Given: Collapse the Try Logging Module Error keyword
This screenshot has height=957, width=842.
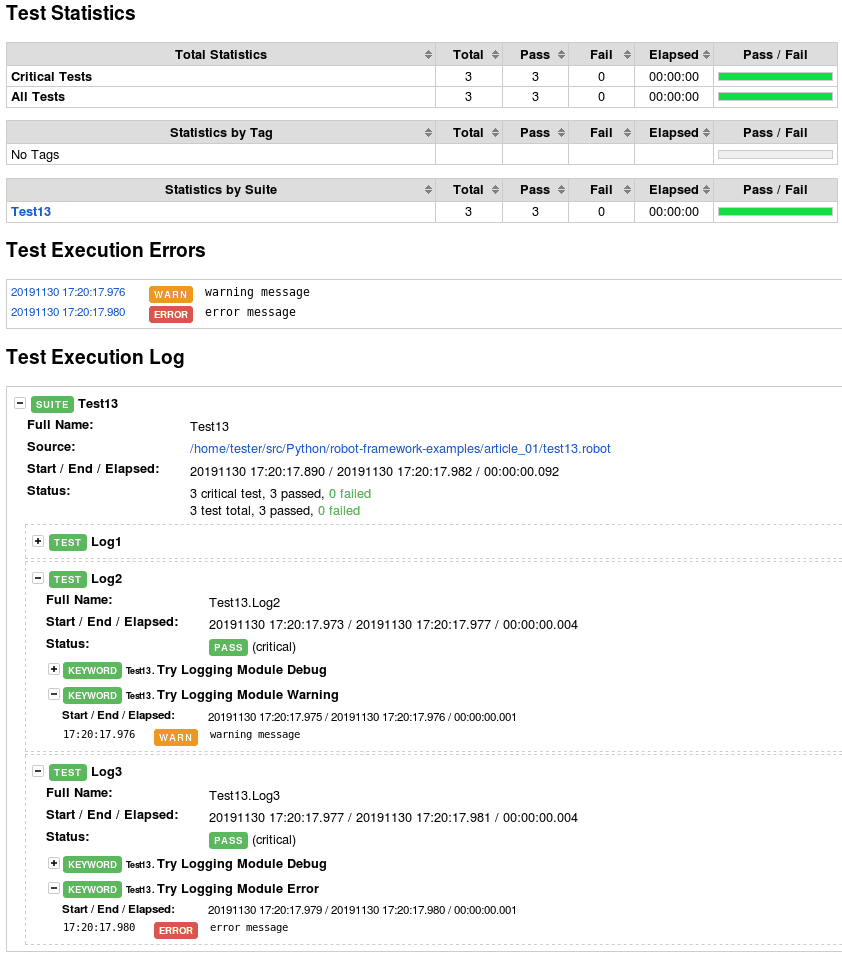Looking at the screenshot, I should (x=54, y=888).
